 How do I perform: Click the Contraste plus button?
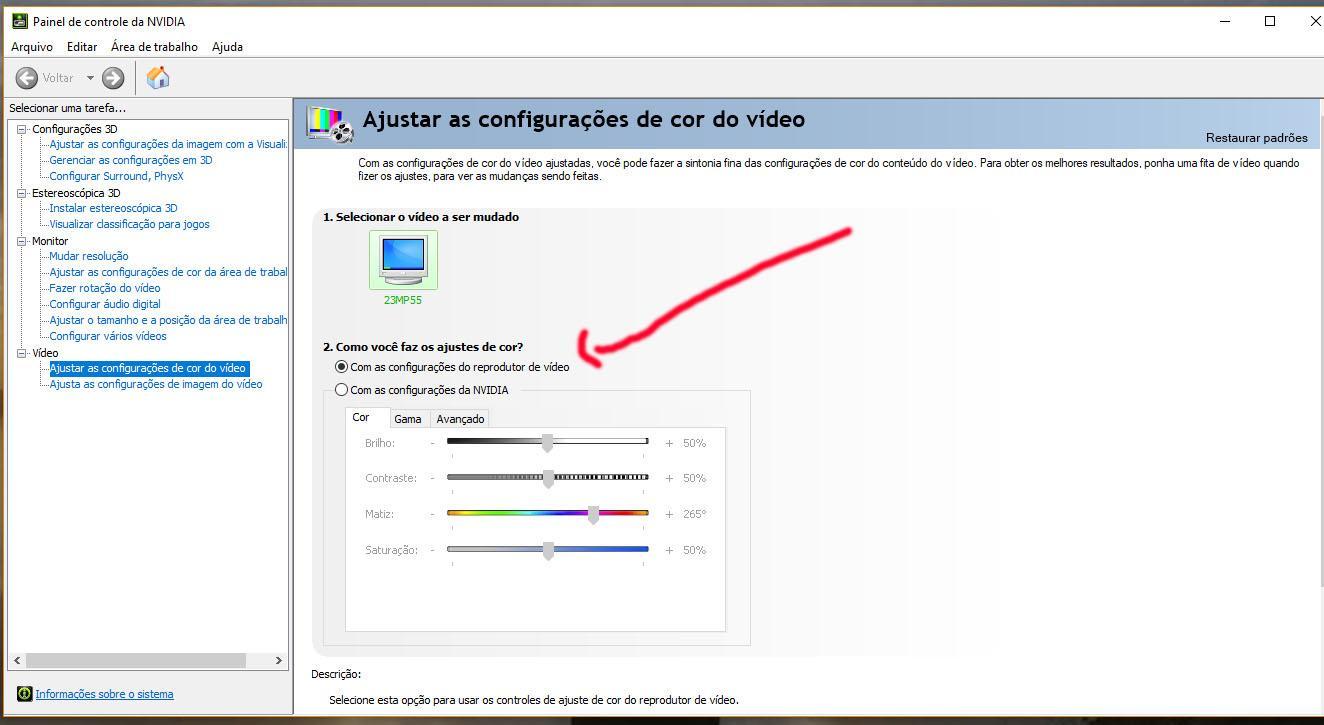pos(669,478)
